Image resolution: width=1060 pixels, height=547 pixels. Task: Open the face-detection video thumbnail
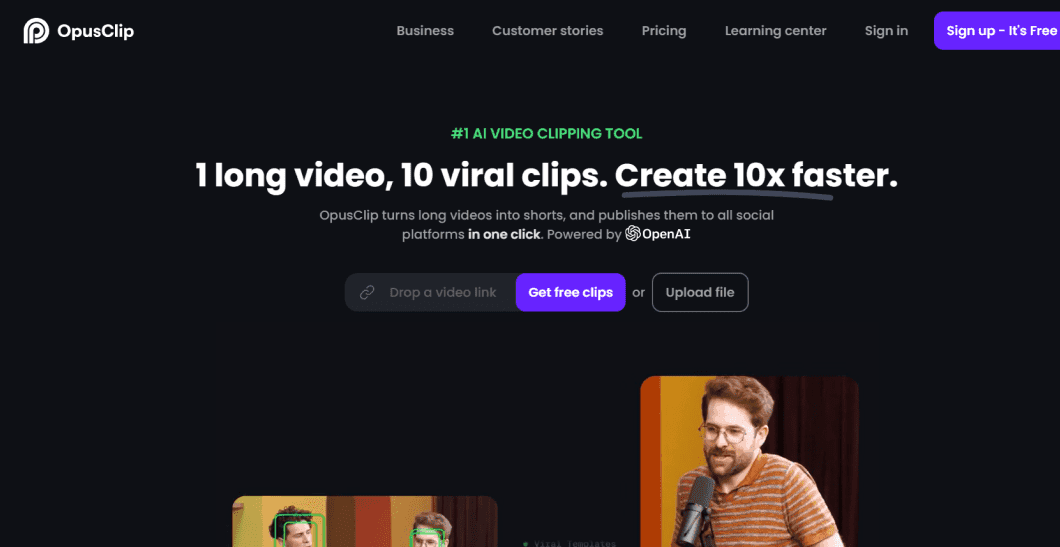[x=365, y=521]
